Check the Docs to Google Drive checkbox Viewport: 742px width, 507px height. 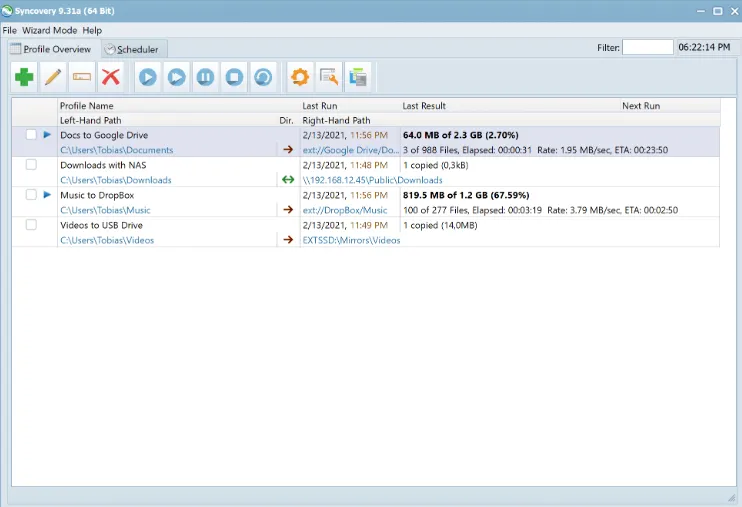click(31, 134)
